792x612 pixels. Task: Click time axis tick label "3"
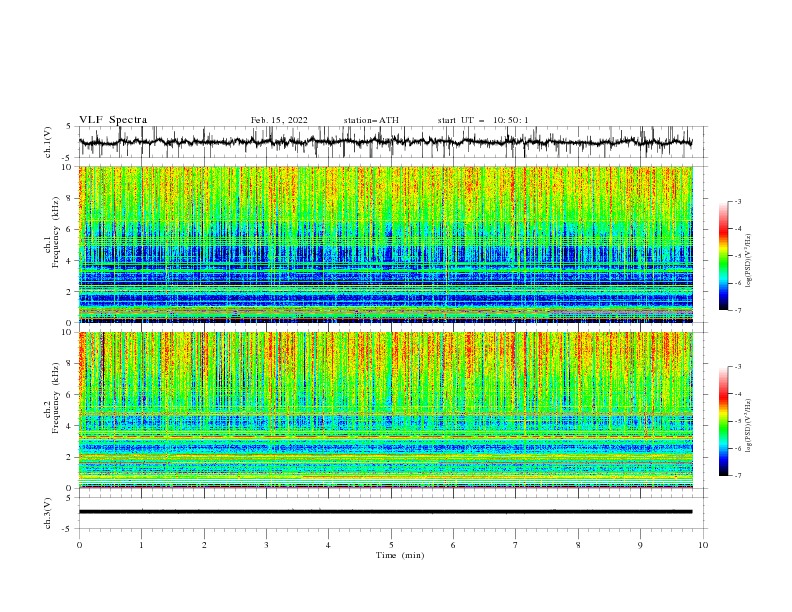(x=266, y=545)
